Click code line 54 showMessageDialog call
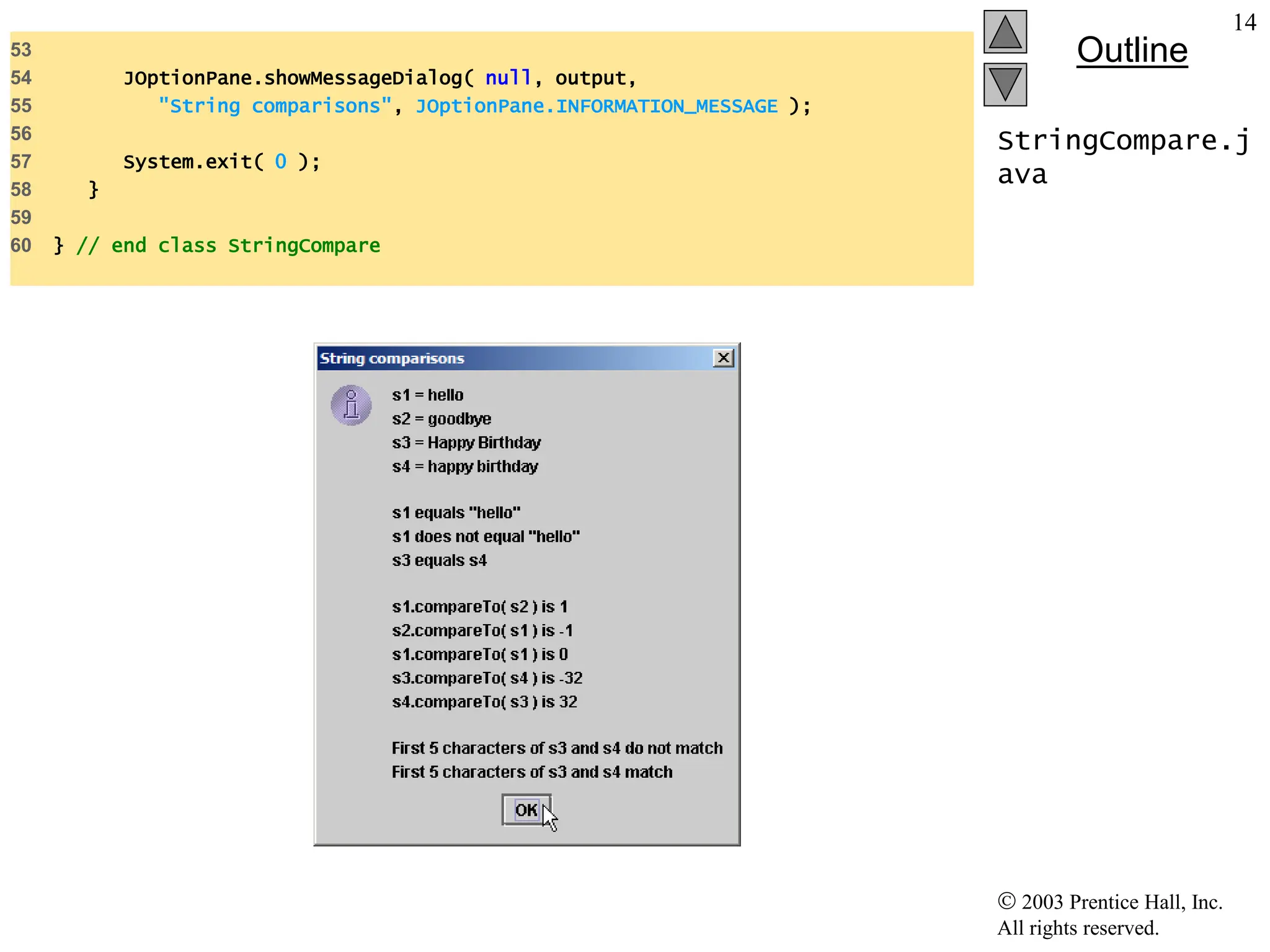This screenshot has width=1270, height=952. 380,78
